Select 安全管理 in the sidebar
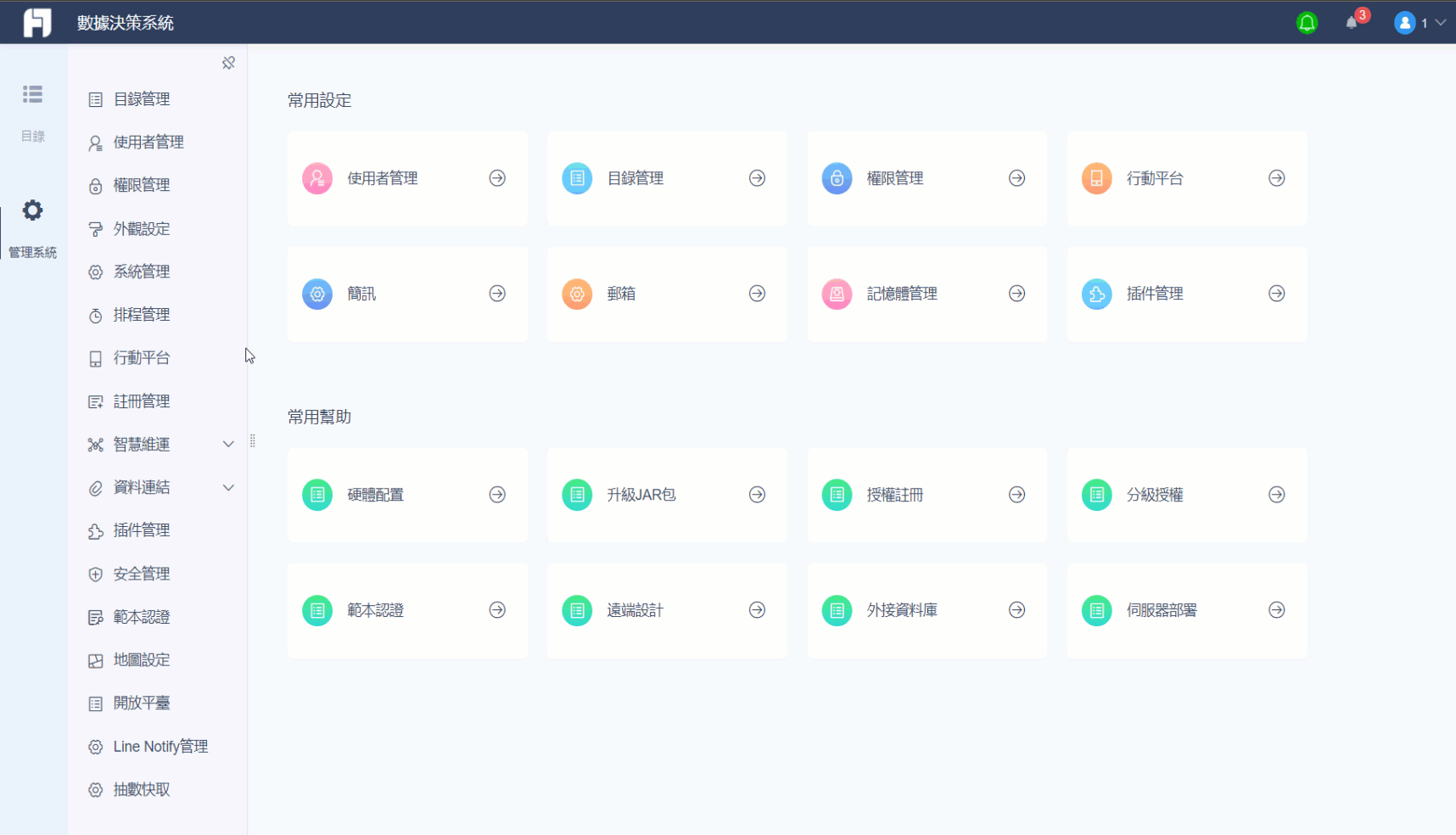This screenshot has width=1456, height=835. click(x=158, y=574)
